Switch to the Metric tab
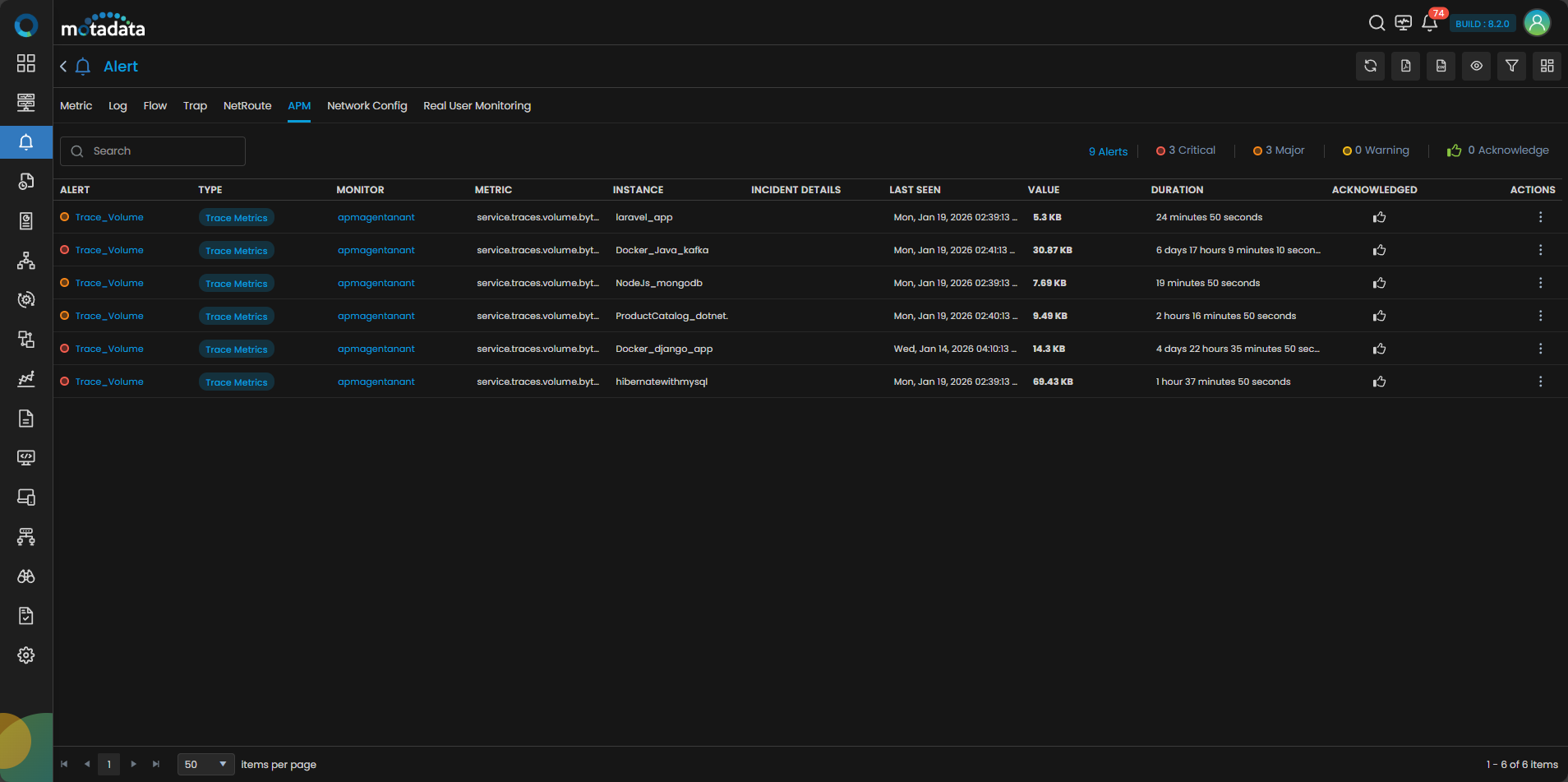The image size is (1568, 782). pos(76,106)
